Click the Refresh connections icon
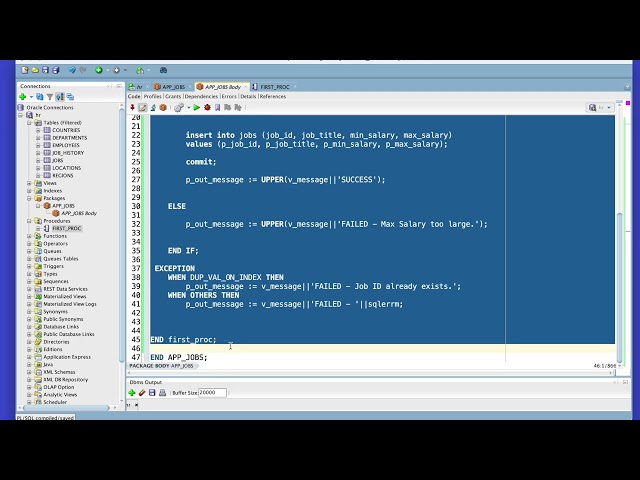Screen dimensions: 640x480 [40, 97]
